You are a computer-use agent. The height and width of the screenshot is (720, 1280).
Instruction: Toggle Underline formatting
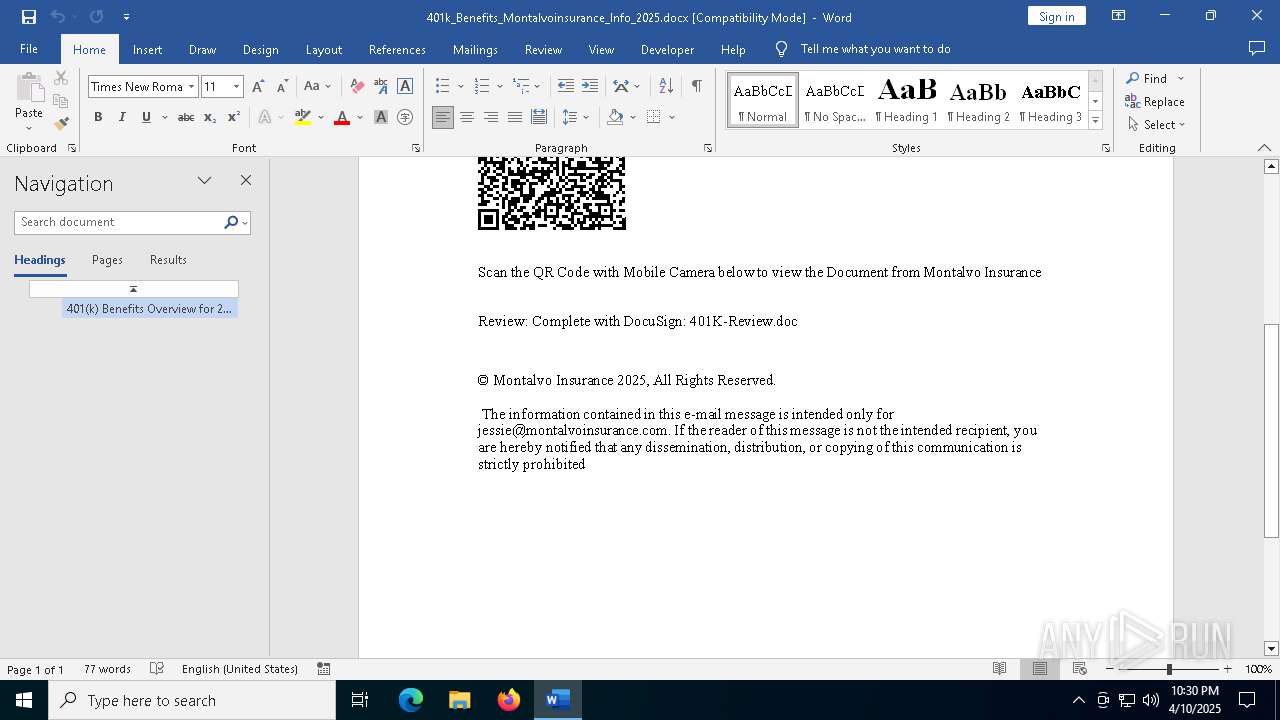146,118
